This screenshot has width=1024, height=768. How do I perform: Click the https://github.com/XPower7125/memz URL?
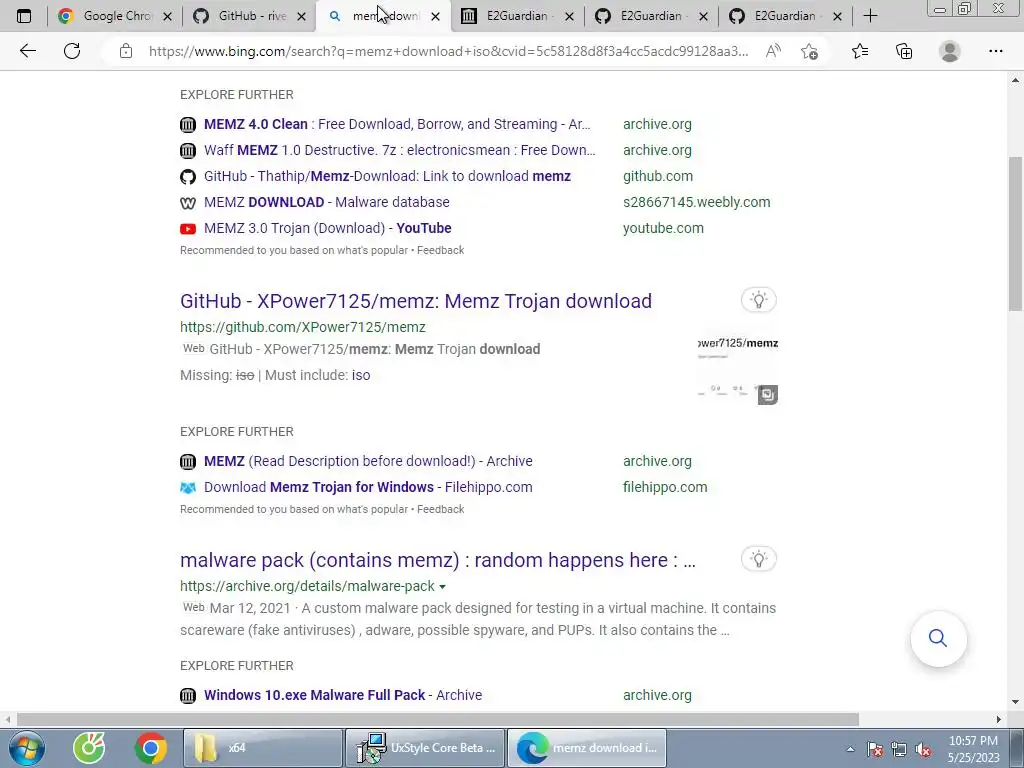303,327
